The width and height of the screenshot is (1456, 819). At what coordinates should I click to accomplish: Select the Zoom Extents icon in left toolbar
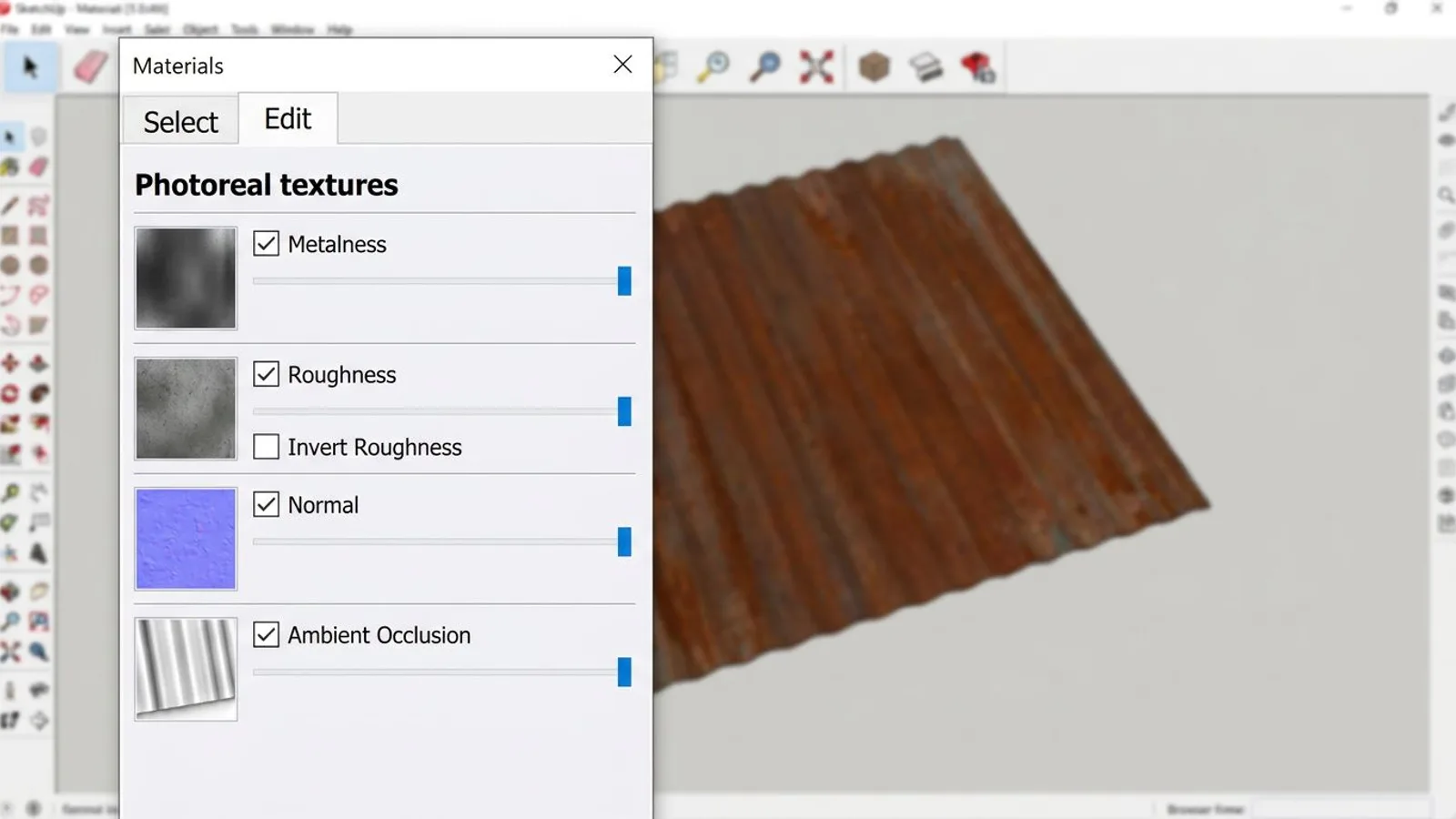point(10,652)
